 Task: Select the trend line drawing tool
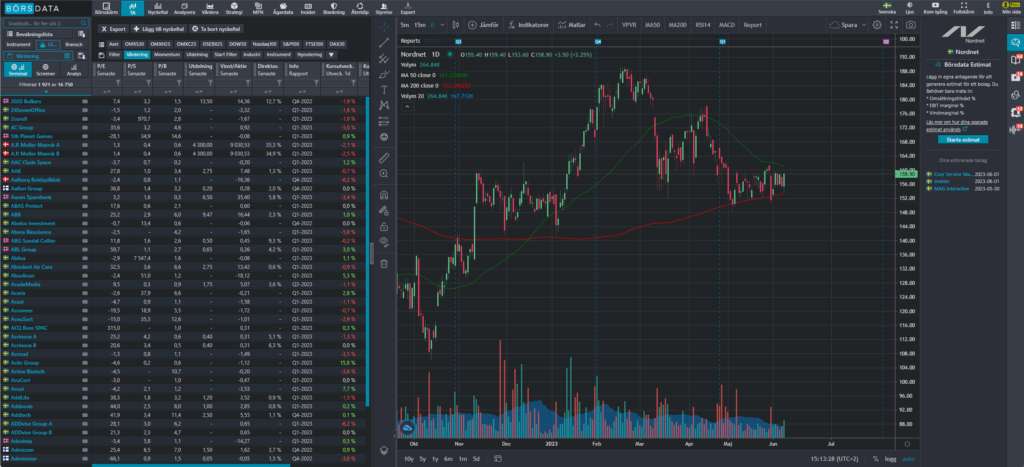pos(384,42)
